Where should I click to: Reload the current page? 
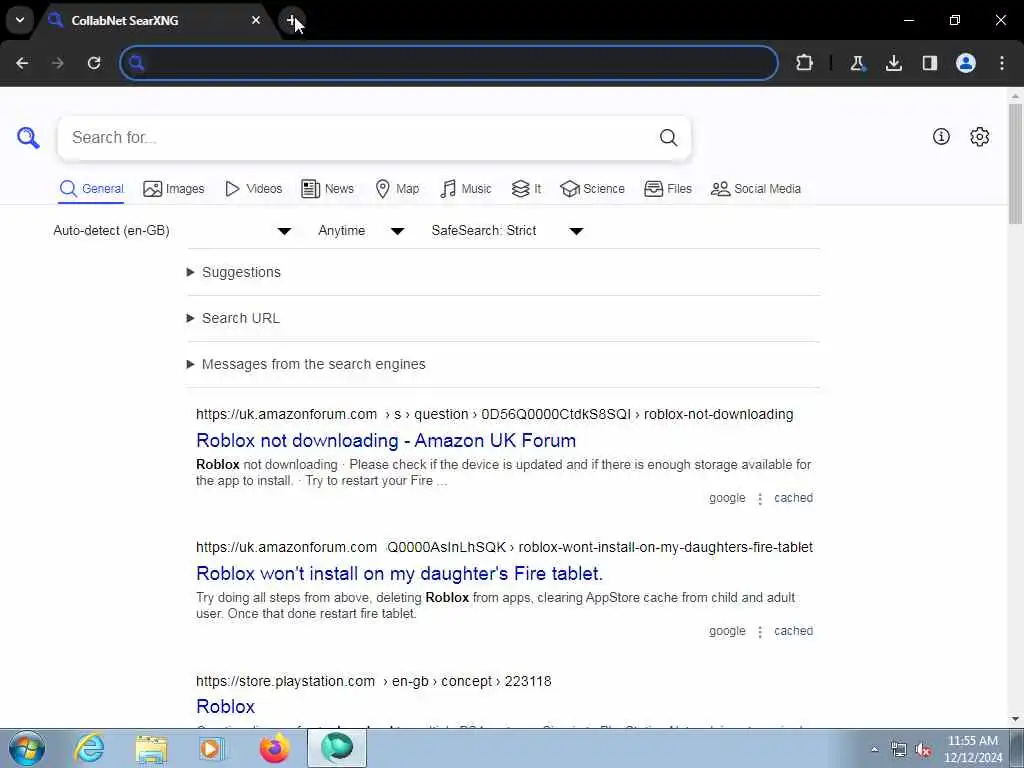coord(94,63)
